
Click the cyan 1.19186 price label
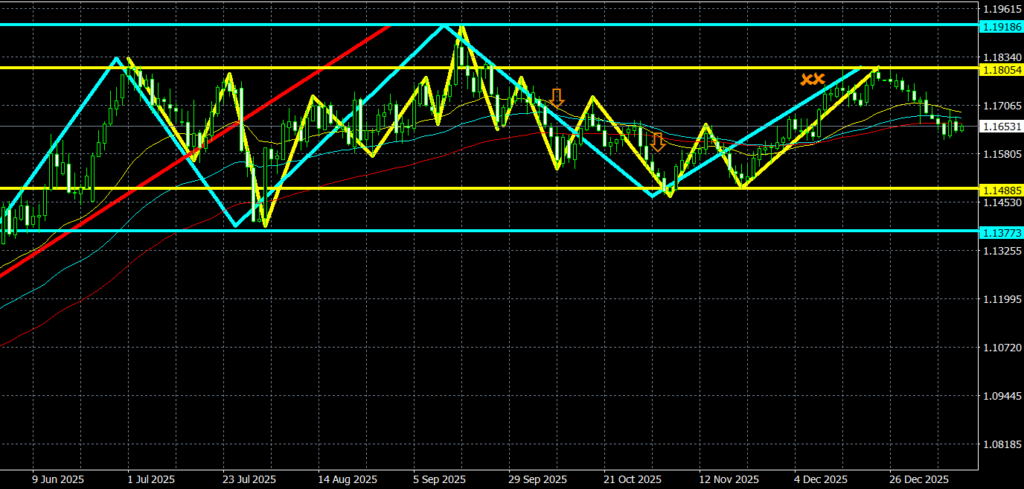click(x=1001, y=25)
